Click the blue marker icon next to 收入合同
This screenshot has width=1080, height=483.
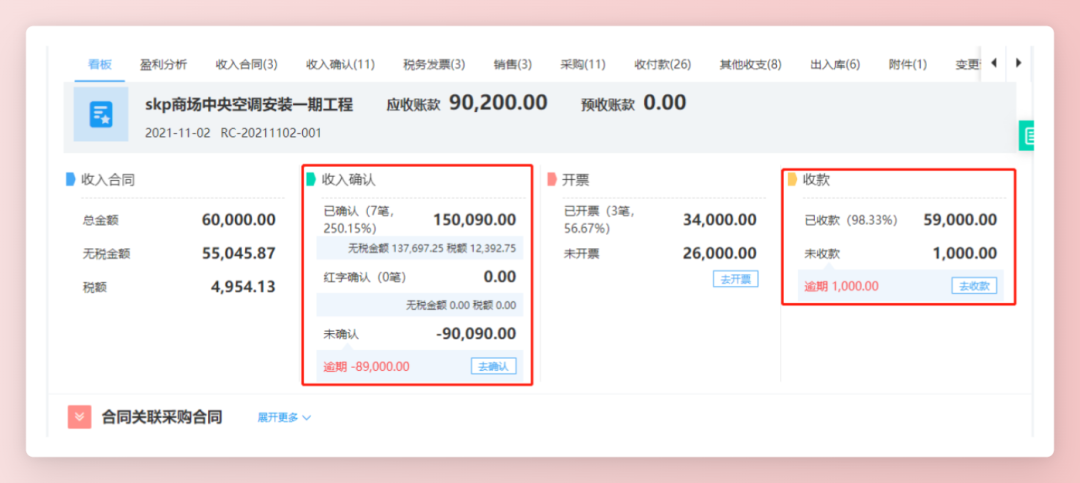tap(70, 180)
